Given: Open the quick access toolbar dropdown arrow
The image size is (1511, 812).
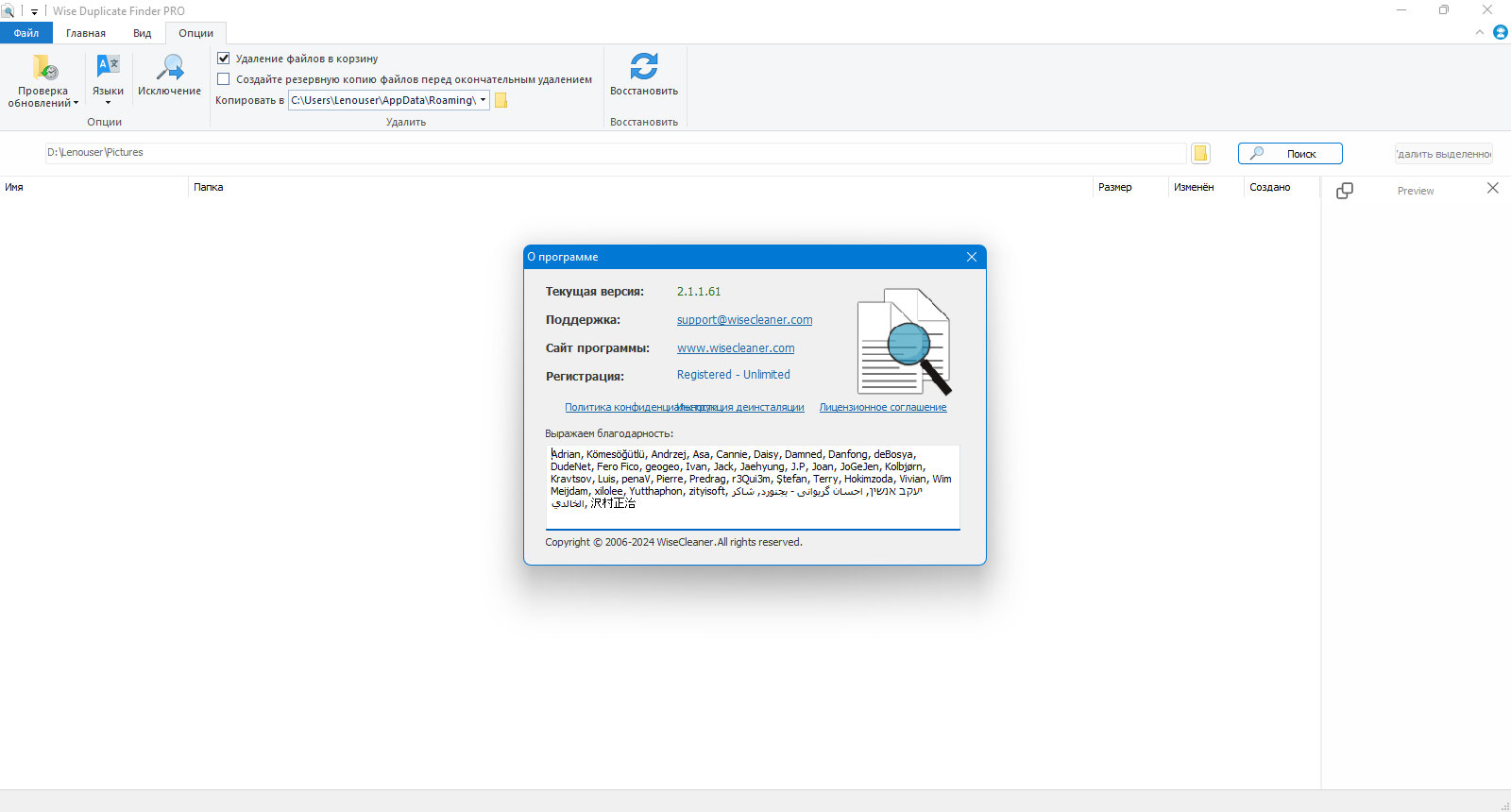Looking at the screenshot, I should point(34,12).
